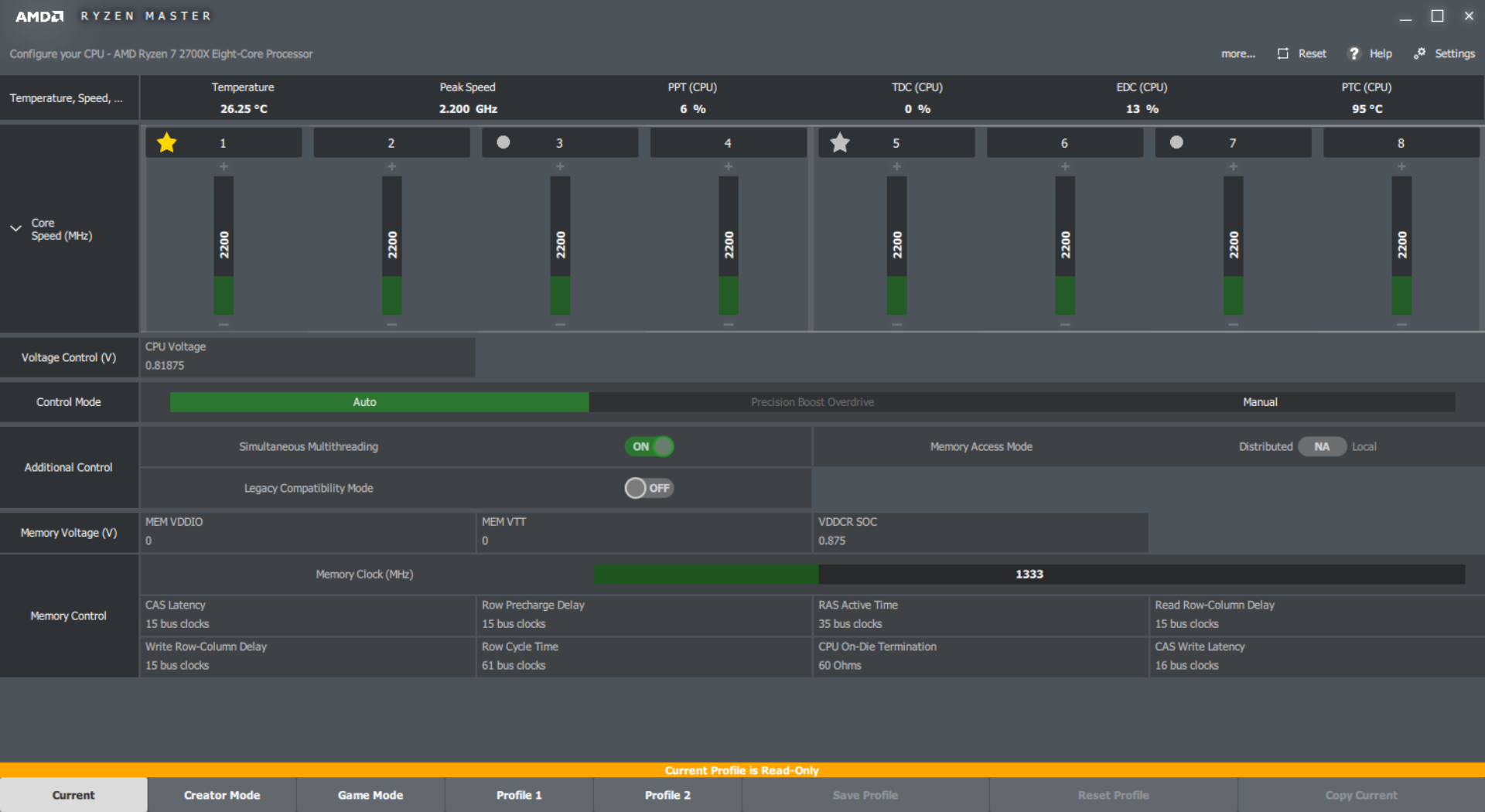The image size is (1485, 812).
Task: Toggle Simultaneous Multithreading switch off
Action: tap(649, 446)
